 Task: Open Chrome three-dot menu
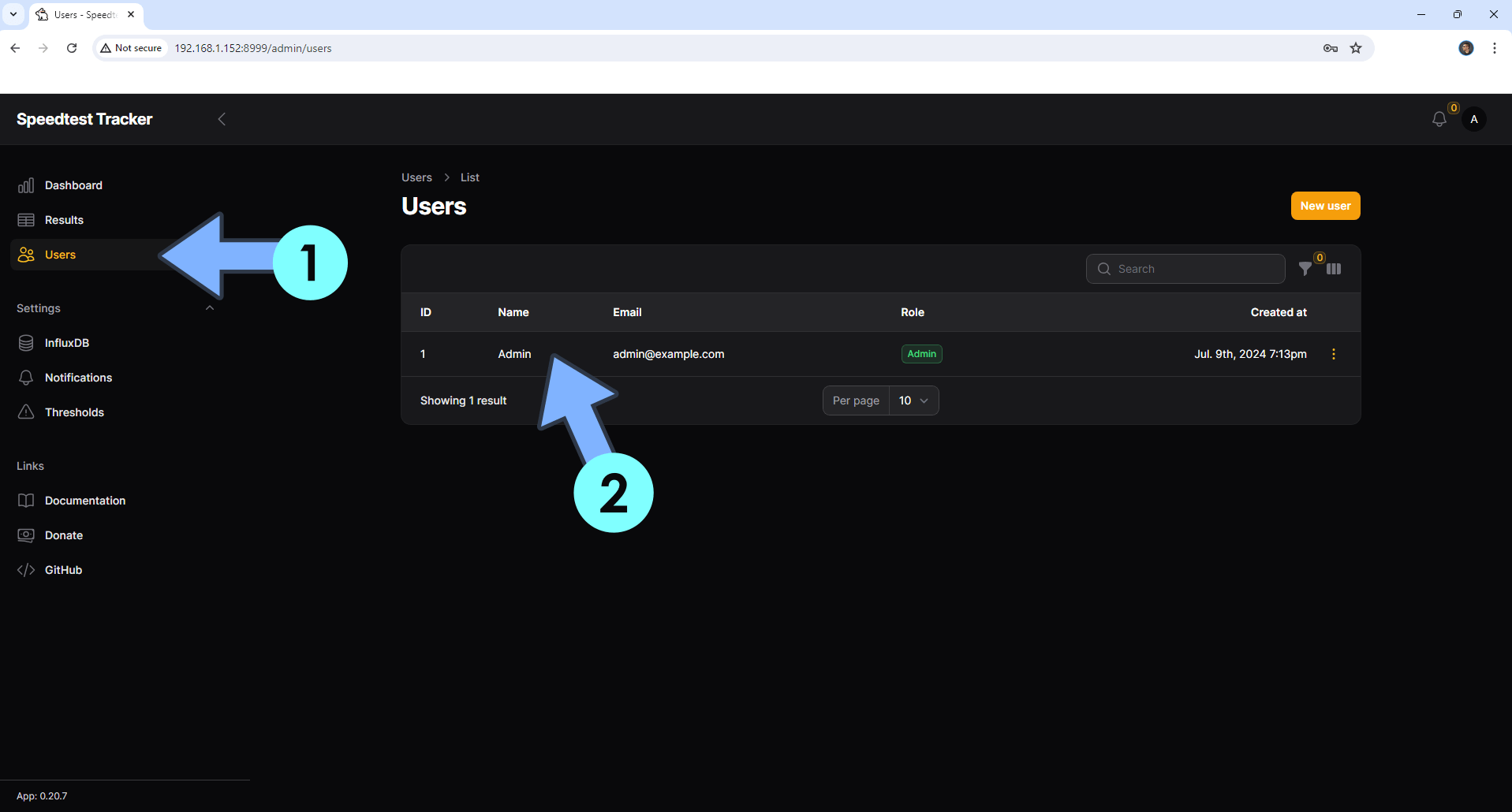coord(1495,48)
